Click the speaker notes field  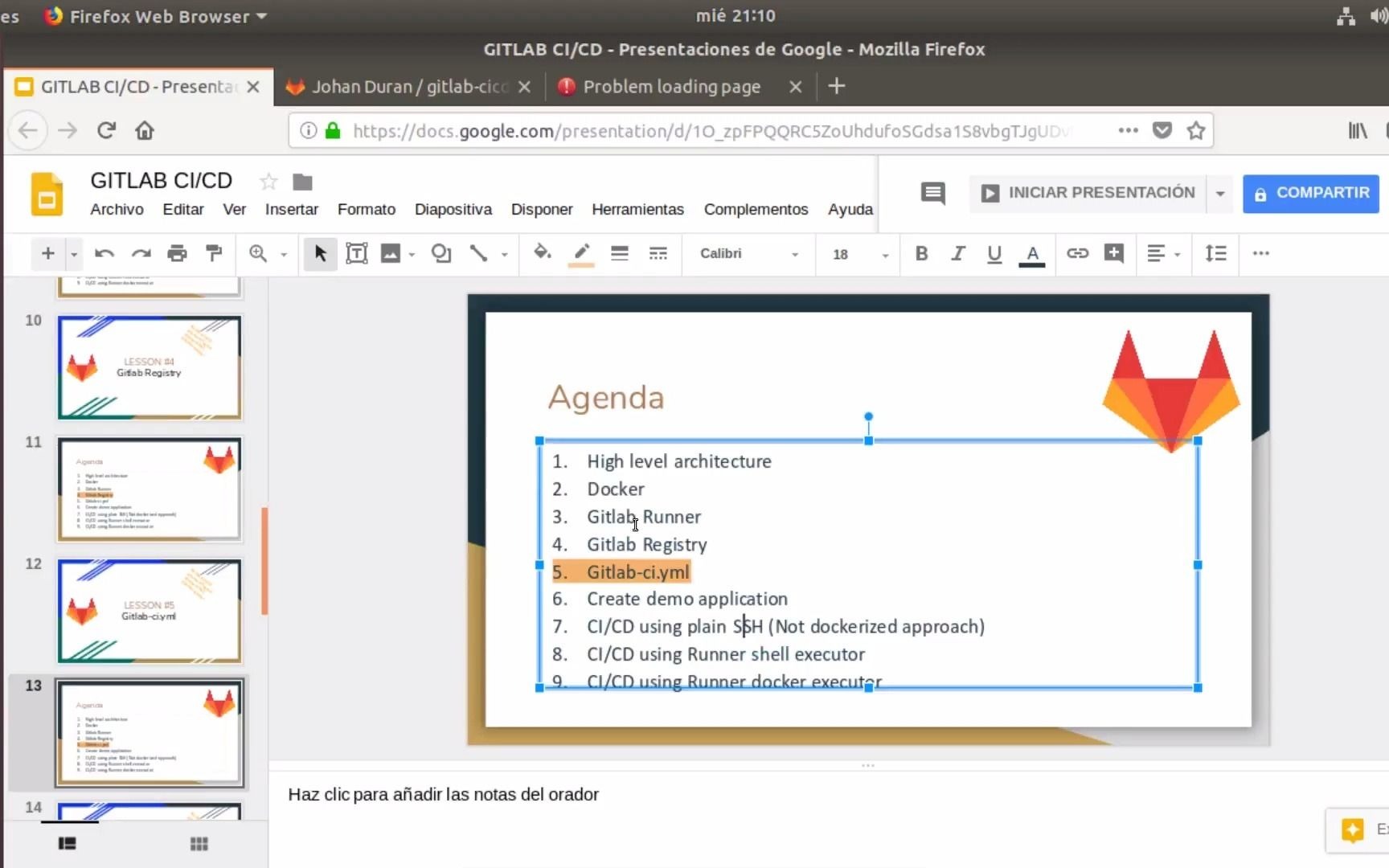tap(828, 795)
